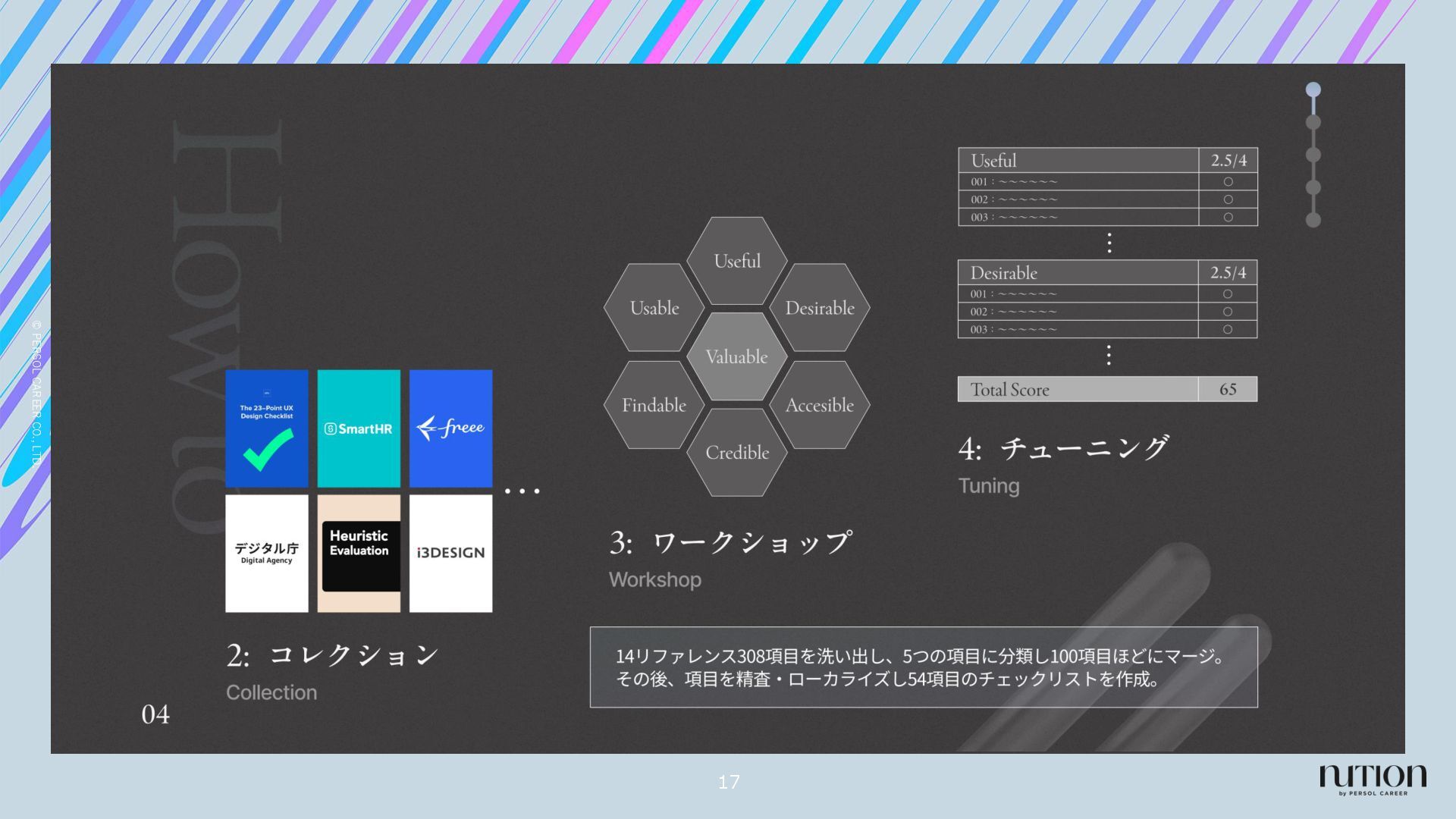Click the Desirable hexagon

coord(820,308)
